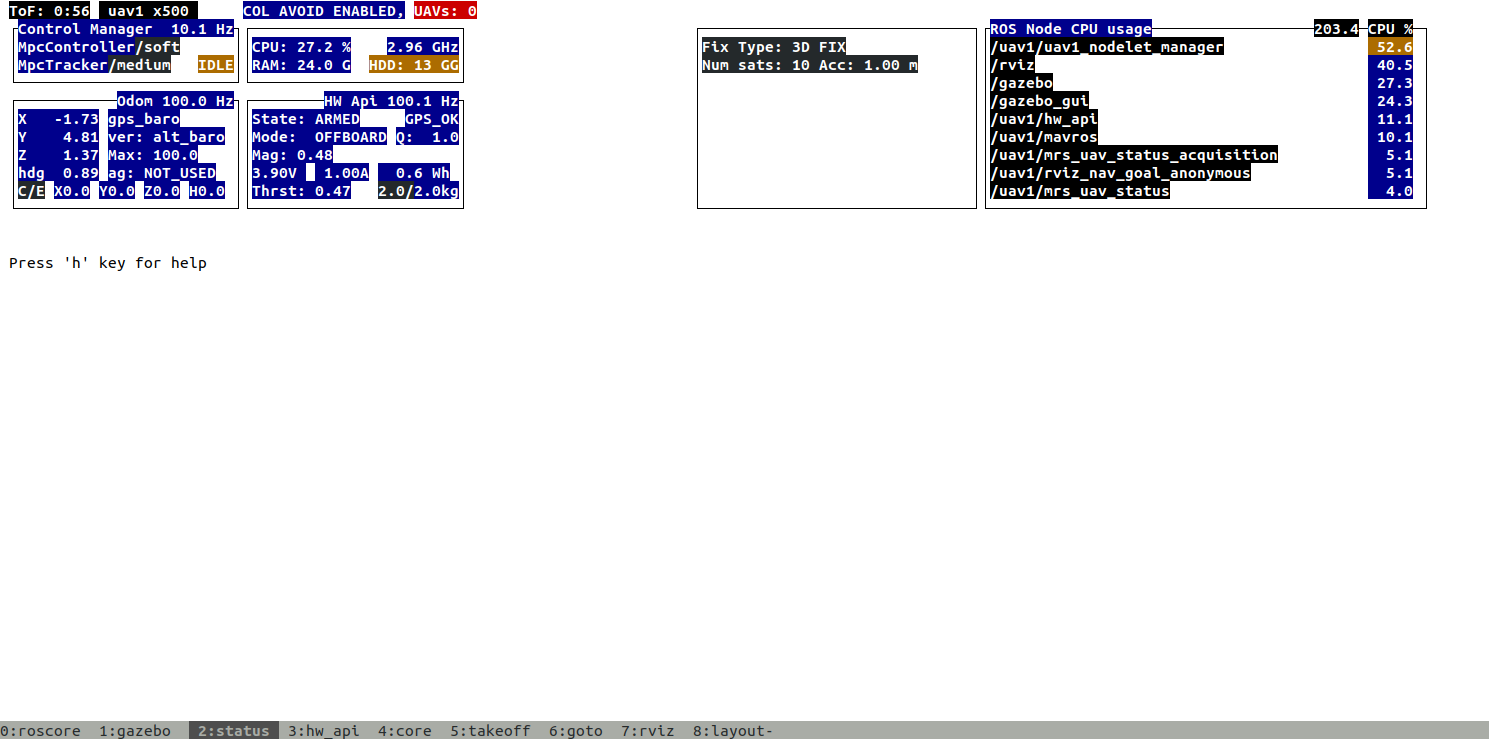1489x739 pixels.
Task: Switch to the 4:core tmux window
Action: (405, 731)
